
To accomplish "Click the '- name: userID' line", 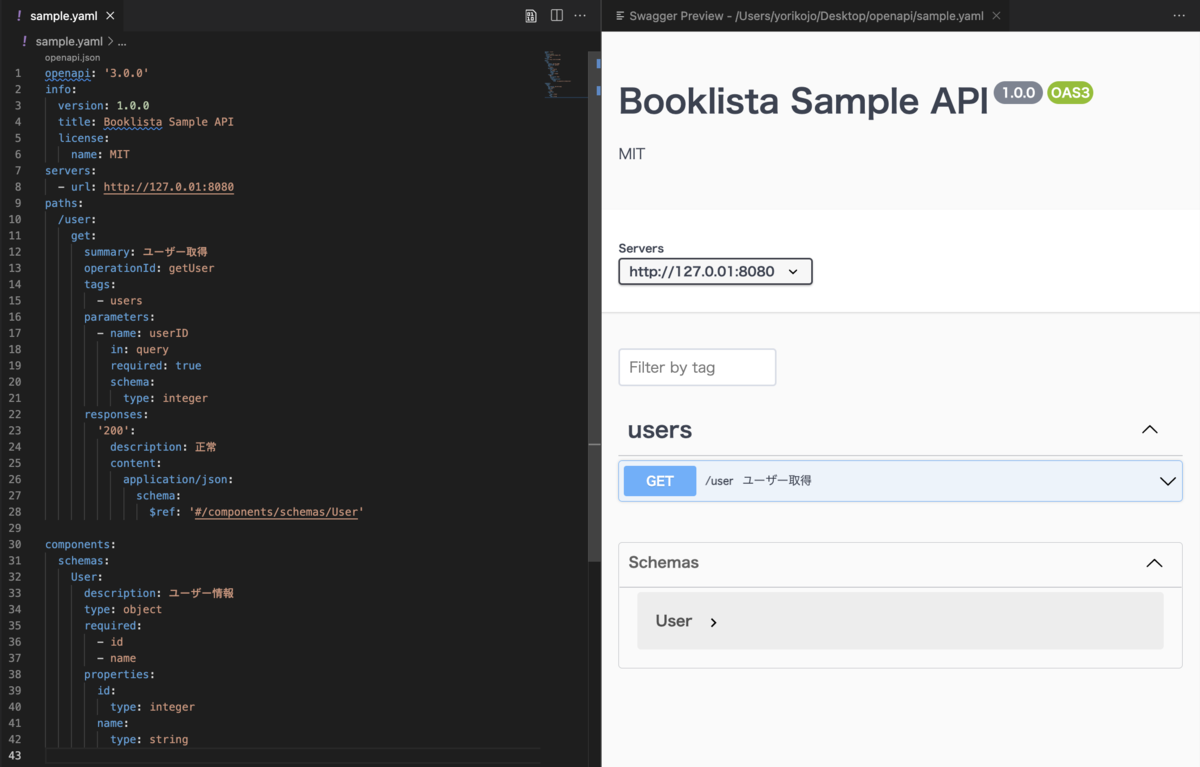I will [x=143, y=333].
